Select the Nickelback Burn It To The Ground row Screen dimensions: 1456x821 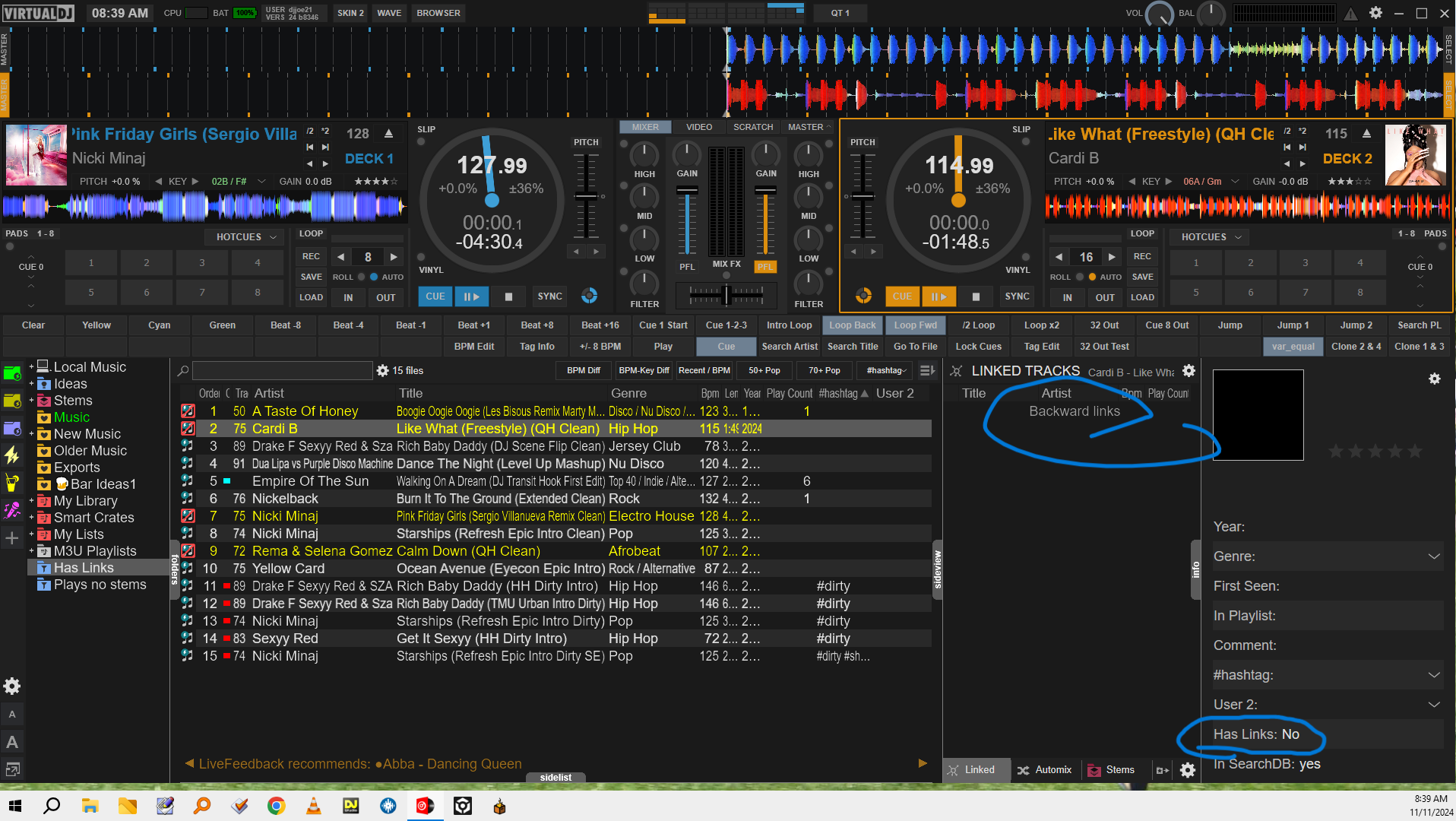[x=555, y=499]
